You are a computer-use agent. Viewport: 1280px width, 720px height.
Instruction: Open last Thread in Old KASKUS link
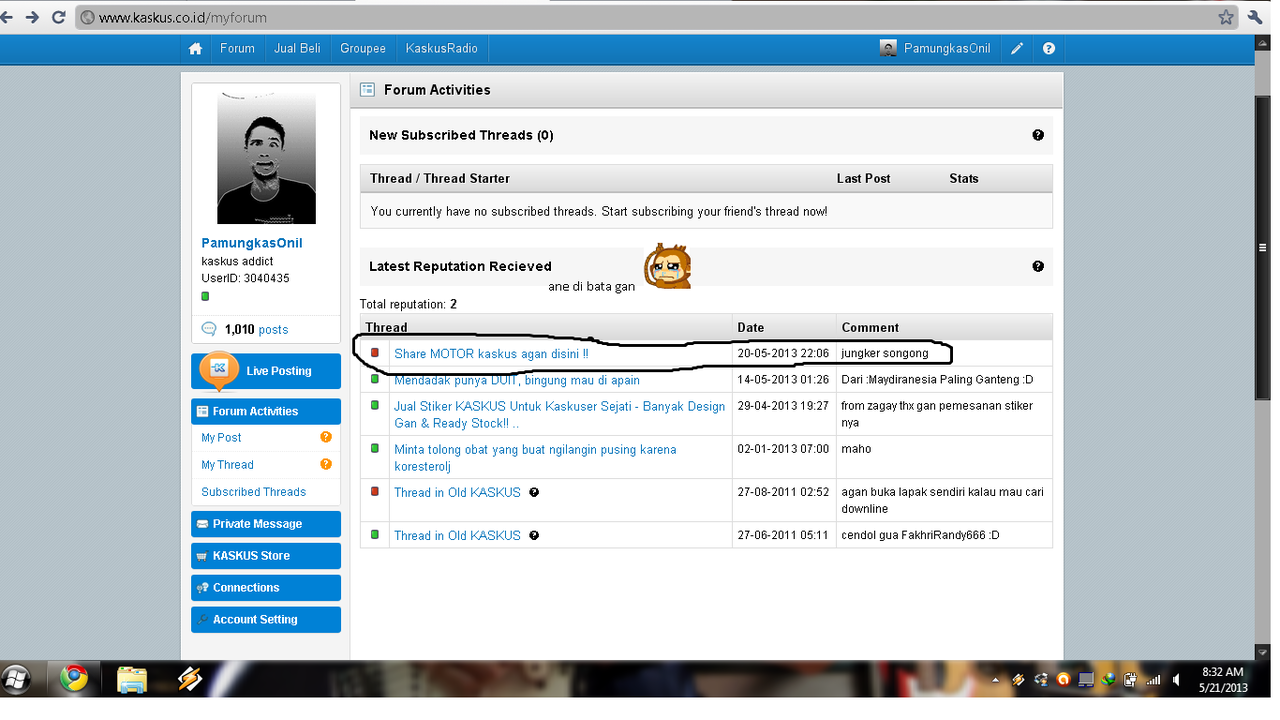click(457, 535)
